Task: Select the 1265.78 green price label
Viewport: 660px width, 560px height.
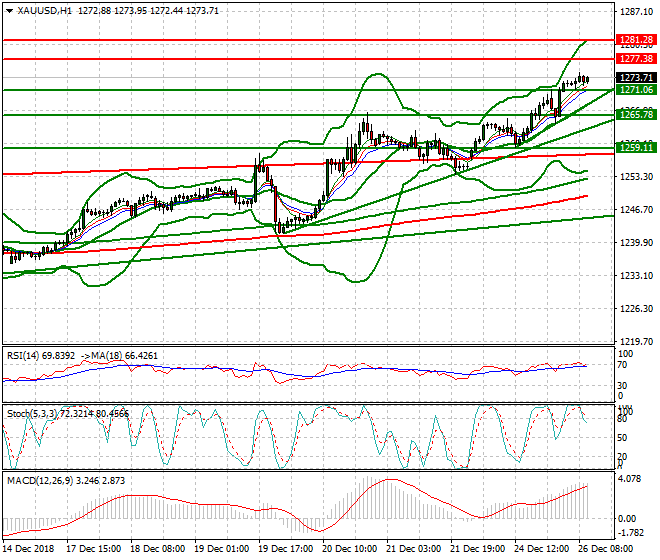Action: tap(636, 115)
